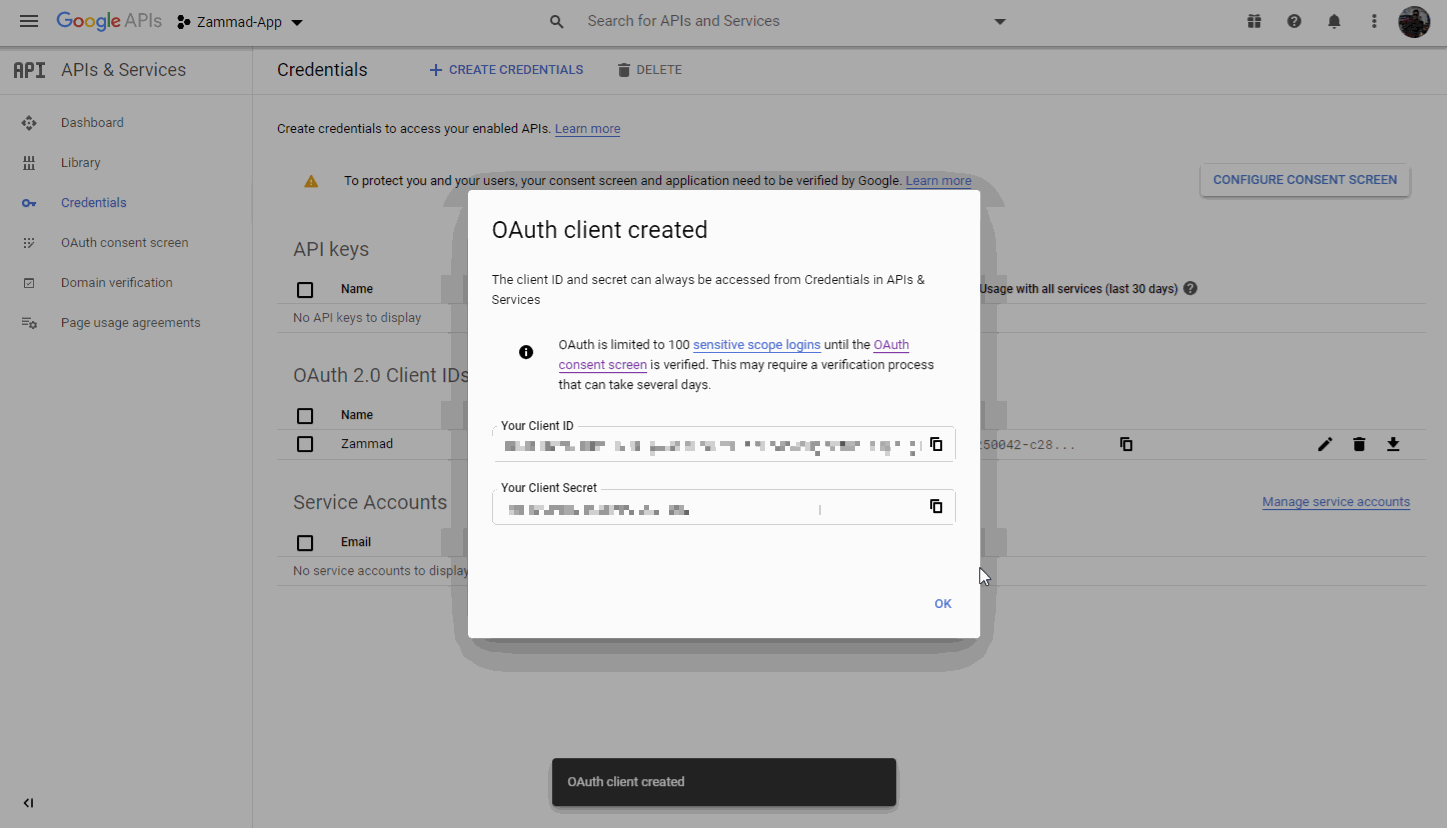The width and height of the screenshot is (1447, 828).
Task: Click the Dashboard sidebar icon
Action: point(29,123)
